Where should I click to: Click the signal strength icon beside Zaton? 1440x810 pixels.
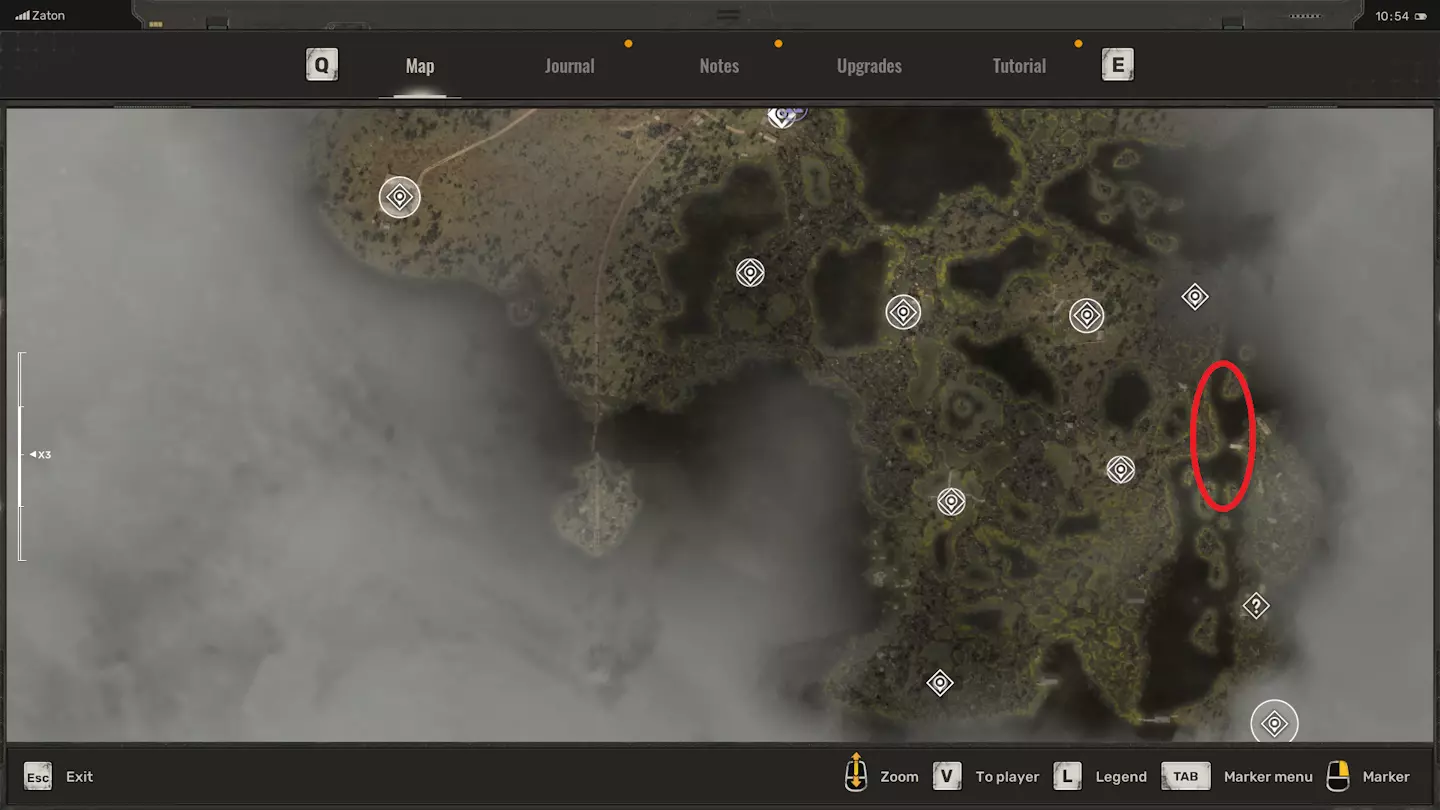pyautogui.click(x=22, y=16)
